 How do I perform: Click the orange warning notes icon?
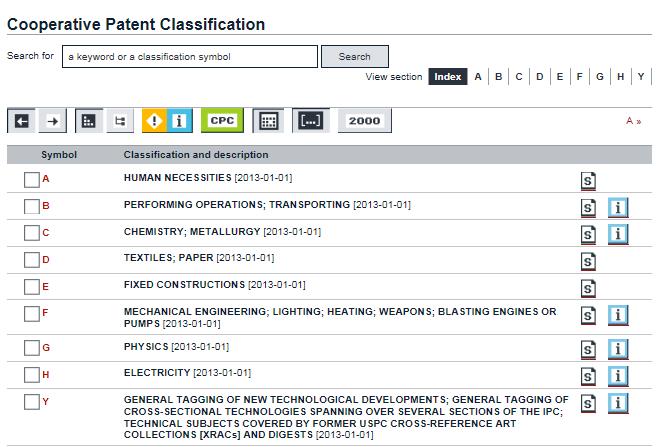coord(154,121)
